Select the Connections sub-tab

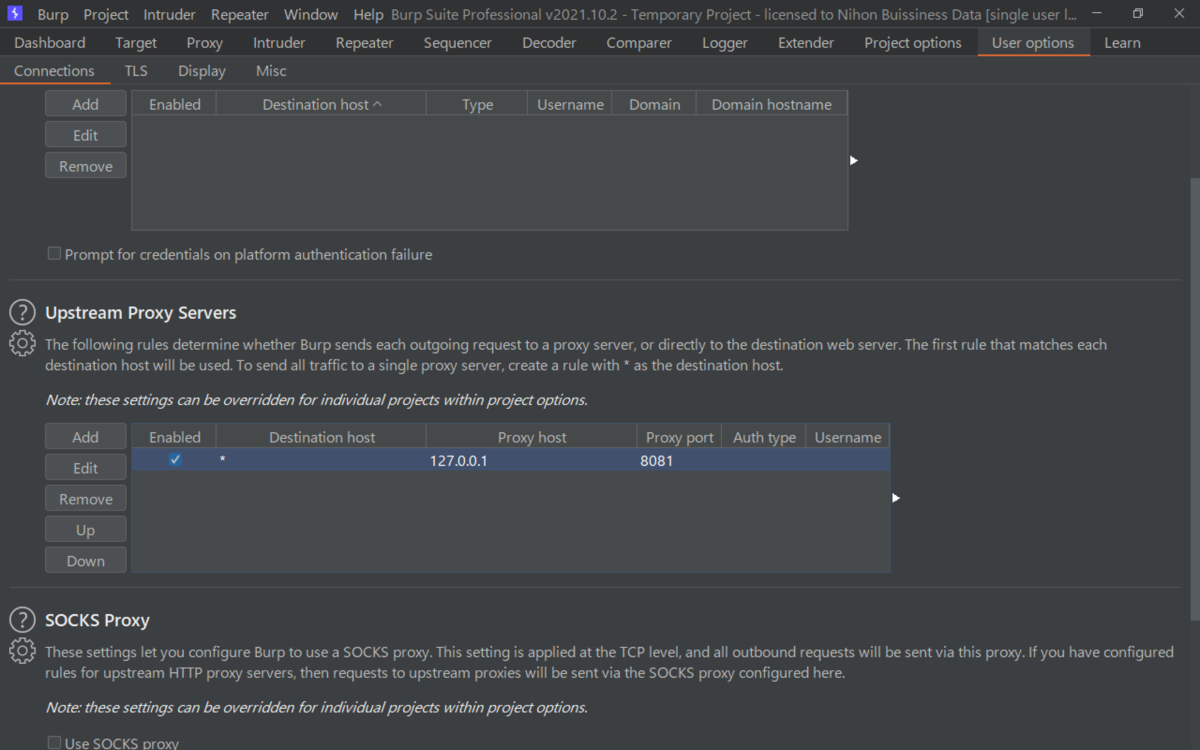click(x=54, y=71)
